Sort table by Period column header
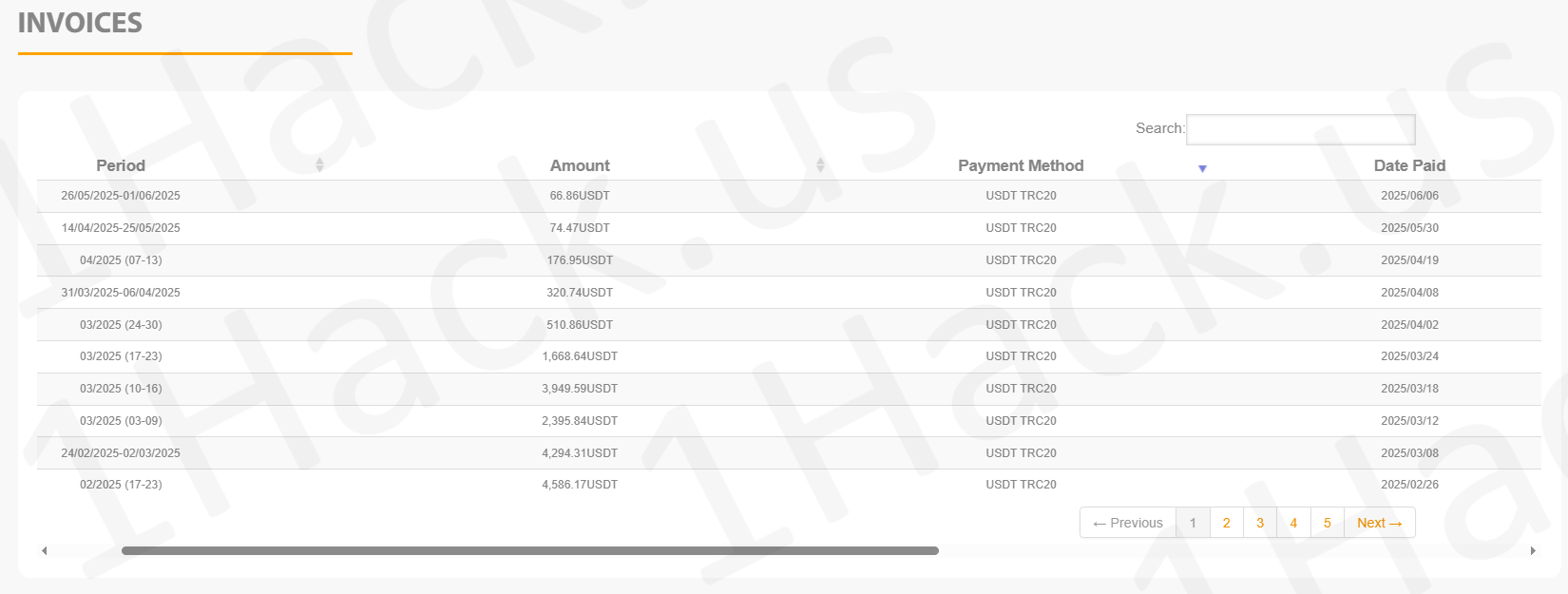The width and height of the screenshot is (1568, 594). pyautogui.click(x=121, y=165)
